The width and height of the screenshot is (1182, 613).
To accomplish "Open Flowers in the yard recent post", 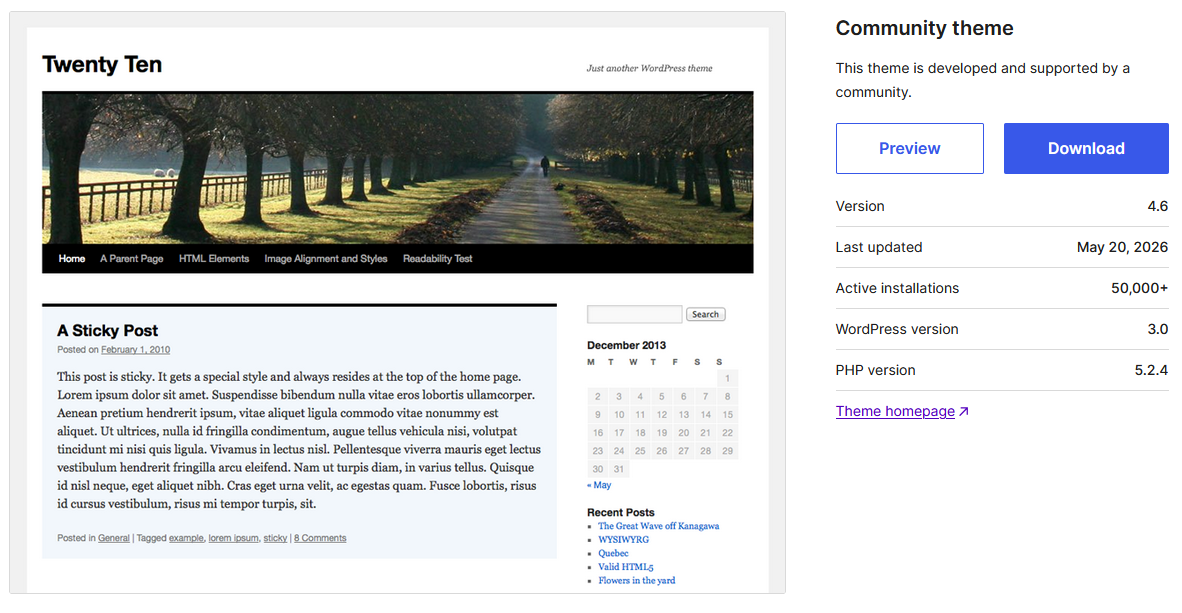I will pyautogui.click(x=637, y=581).
